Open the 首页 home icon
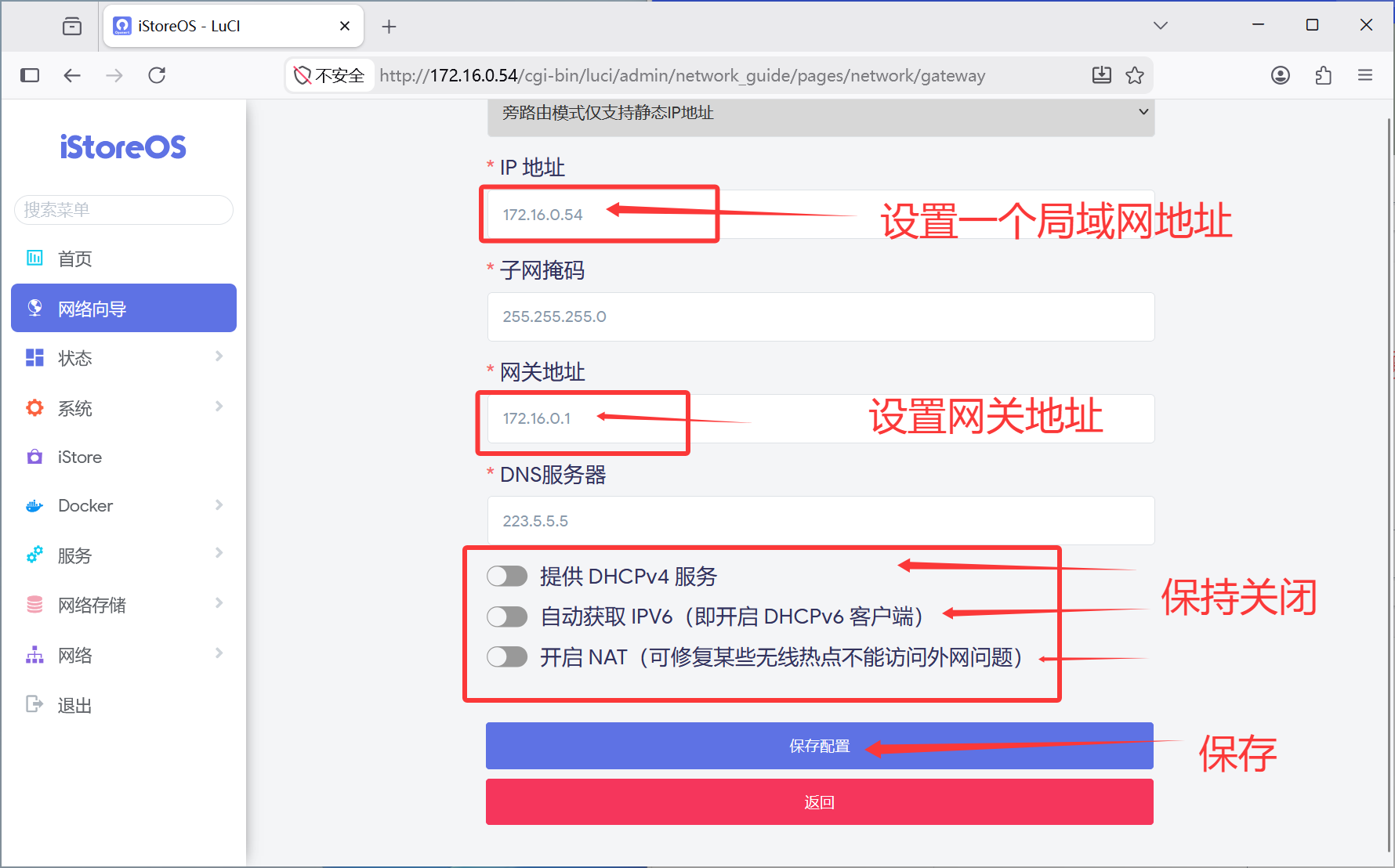Viewport: 1395px width, 868px height. coord(34,258)
